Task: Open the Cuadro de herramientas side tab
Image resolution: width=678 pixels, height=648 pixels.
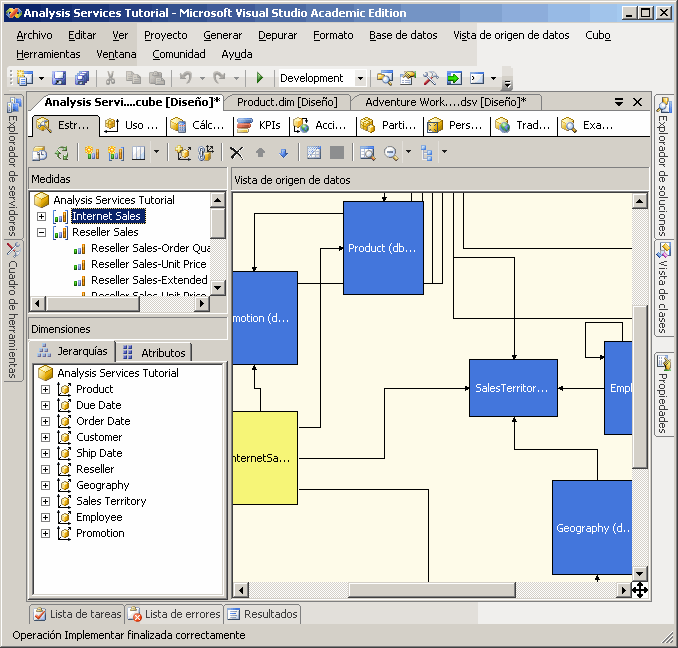Action: point(13,310)
